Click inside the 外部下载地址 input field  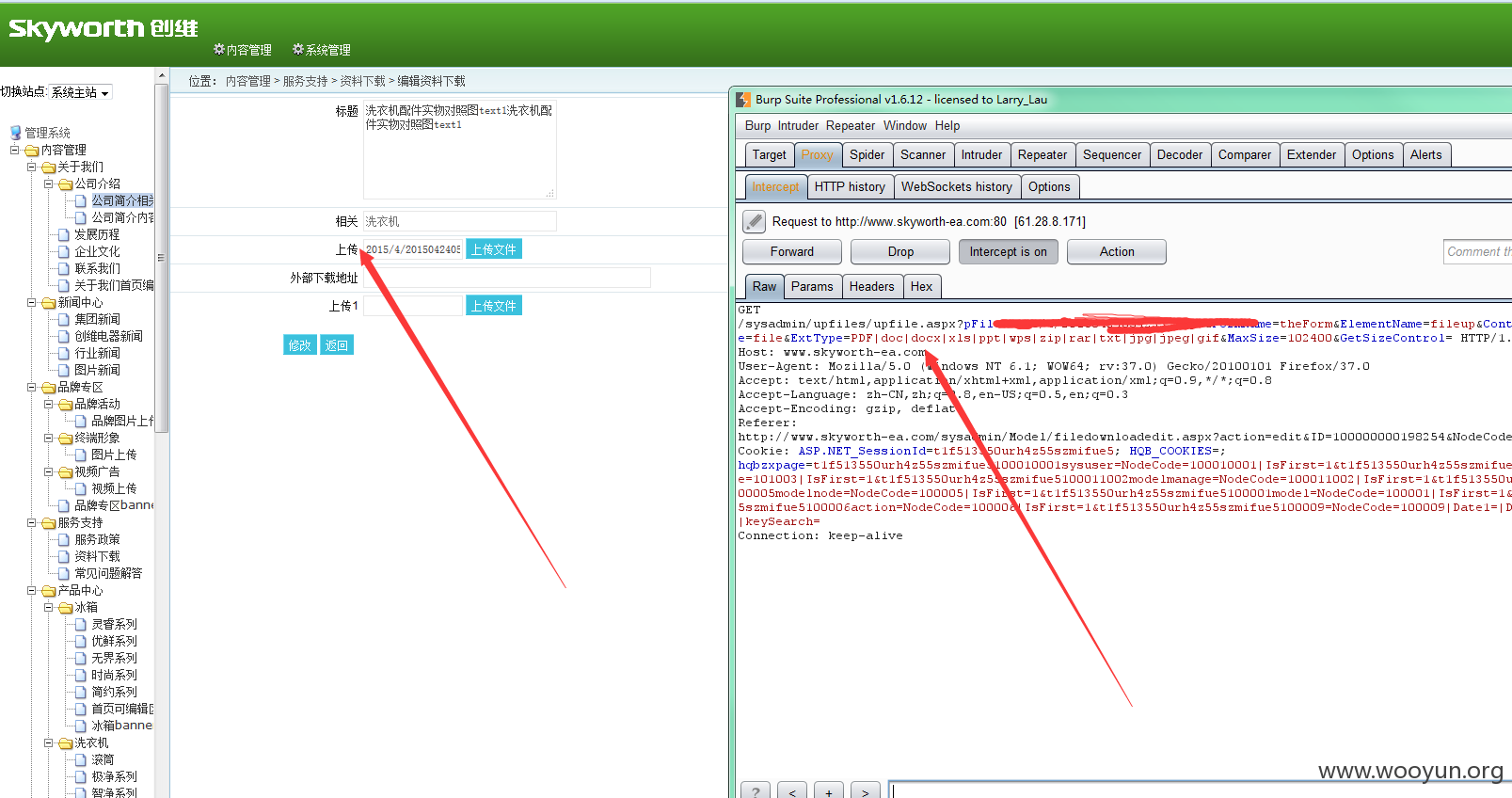click(507, 278)
